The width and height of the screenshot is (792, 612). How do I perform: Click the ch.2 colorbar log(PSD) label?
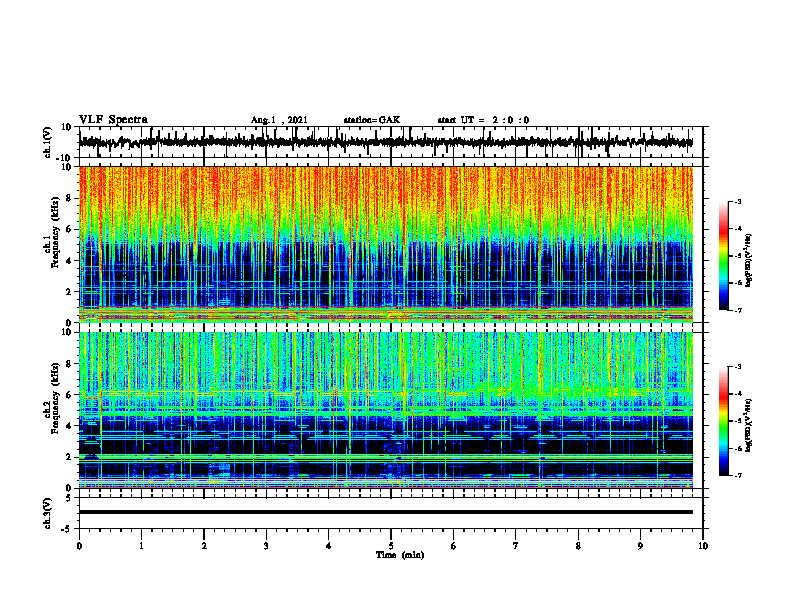(749, 426)
